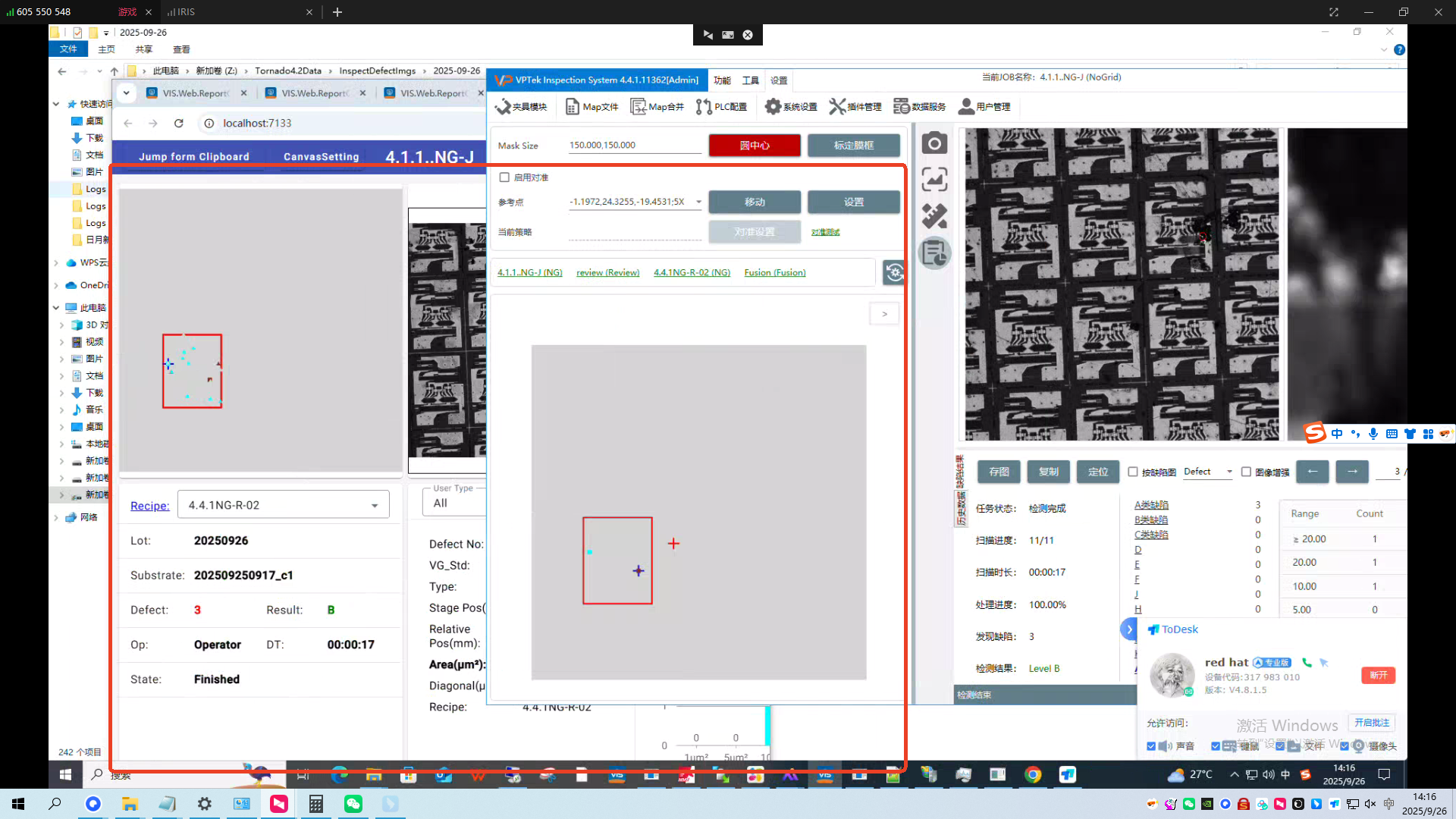Click the image capture frame icon
This screenshot has width=1456, height=819.
pyautogui.click(x=934, y=180)
